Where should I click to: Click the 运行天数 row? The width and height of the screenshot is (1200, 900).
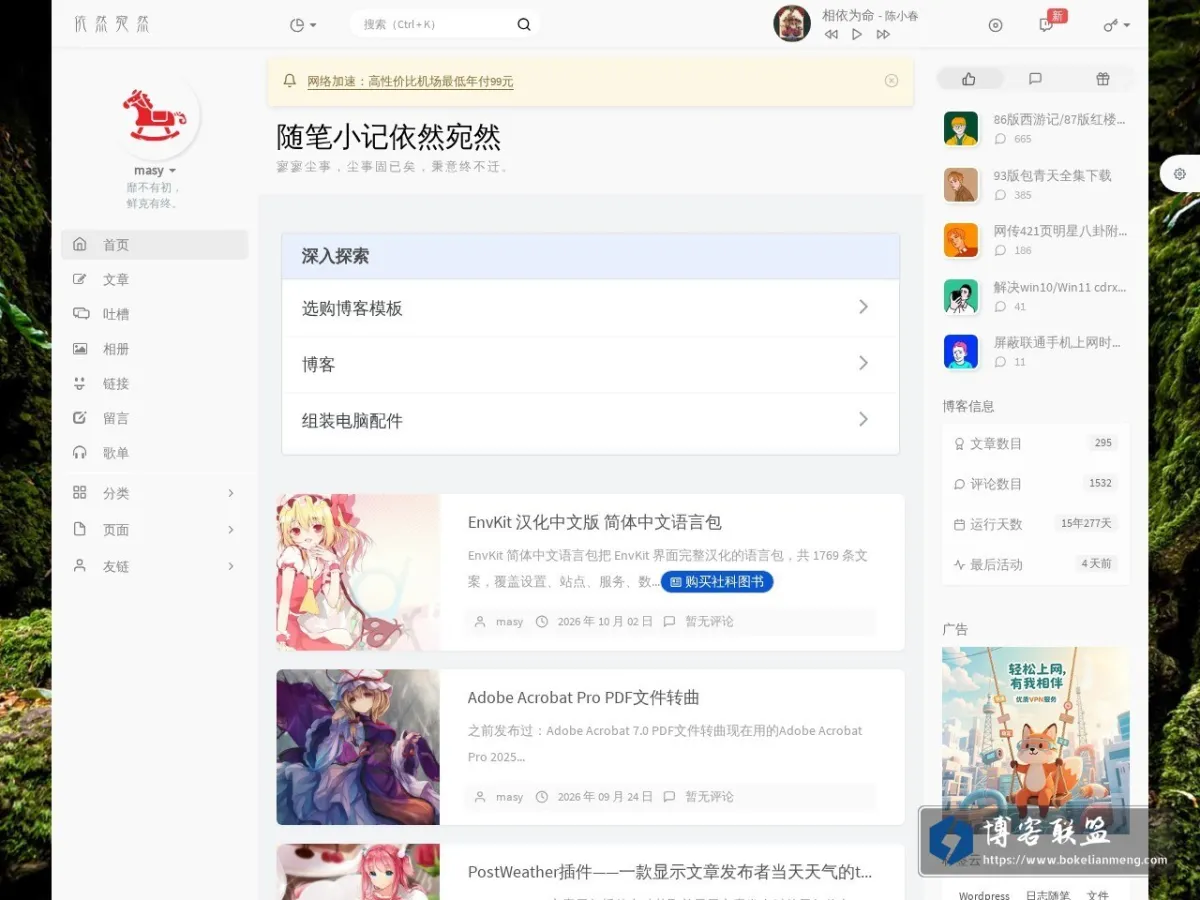pos(1036,524)
